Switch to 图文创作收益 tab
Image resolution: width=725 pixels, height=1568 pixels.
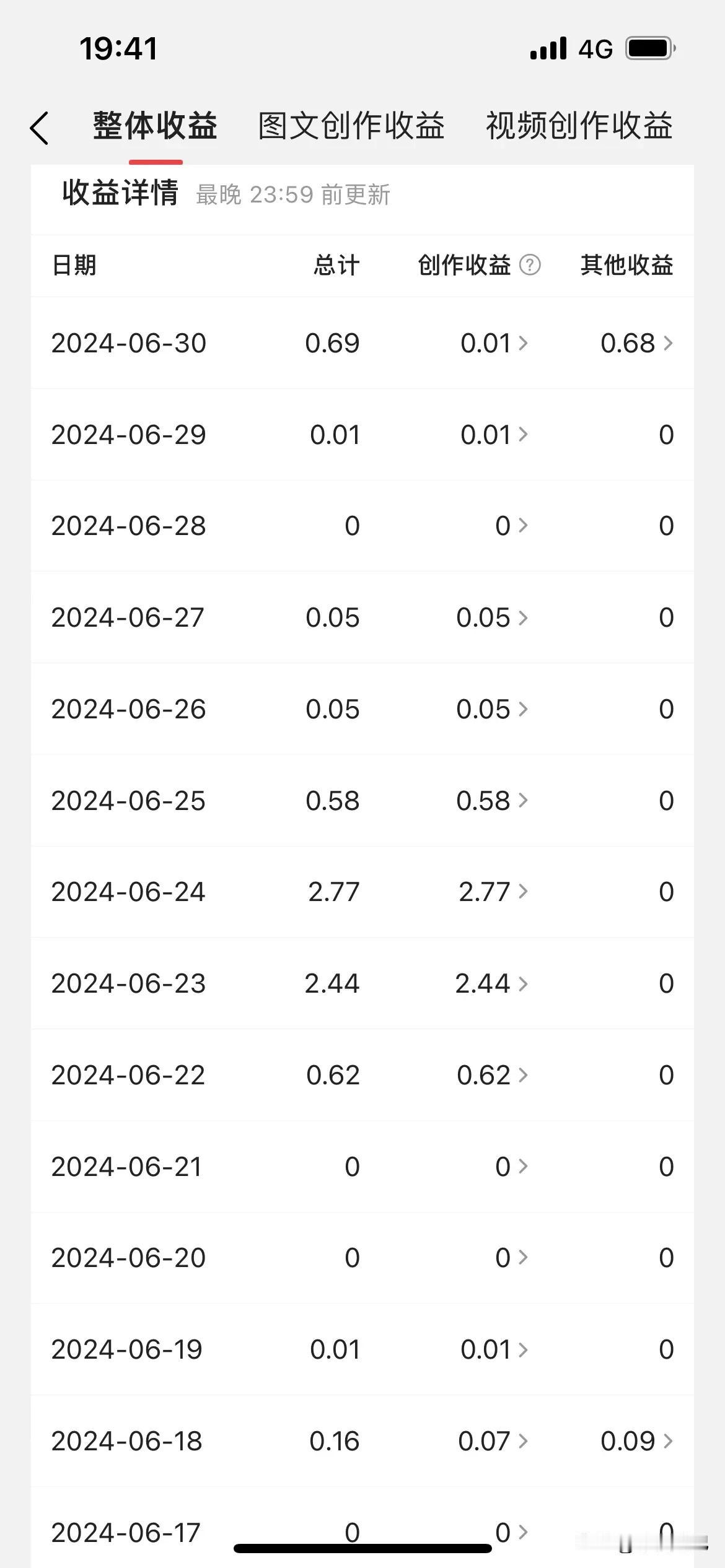pos(351,126)
